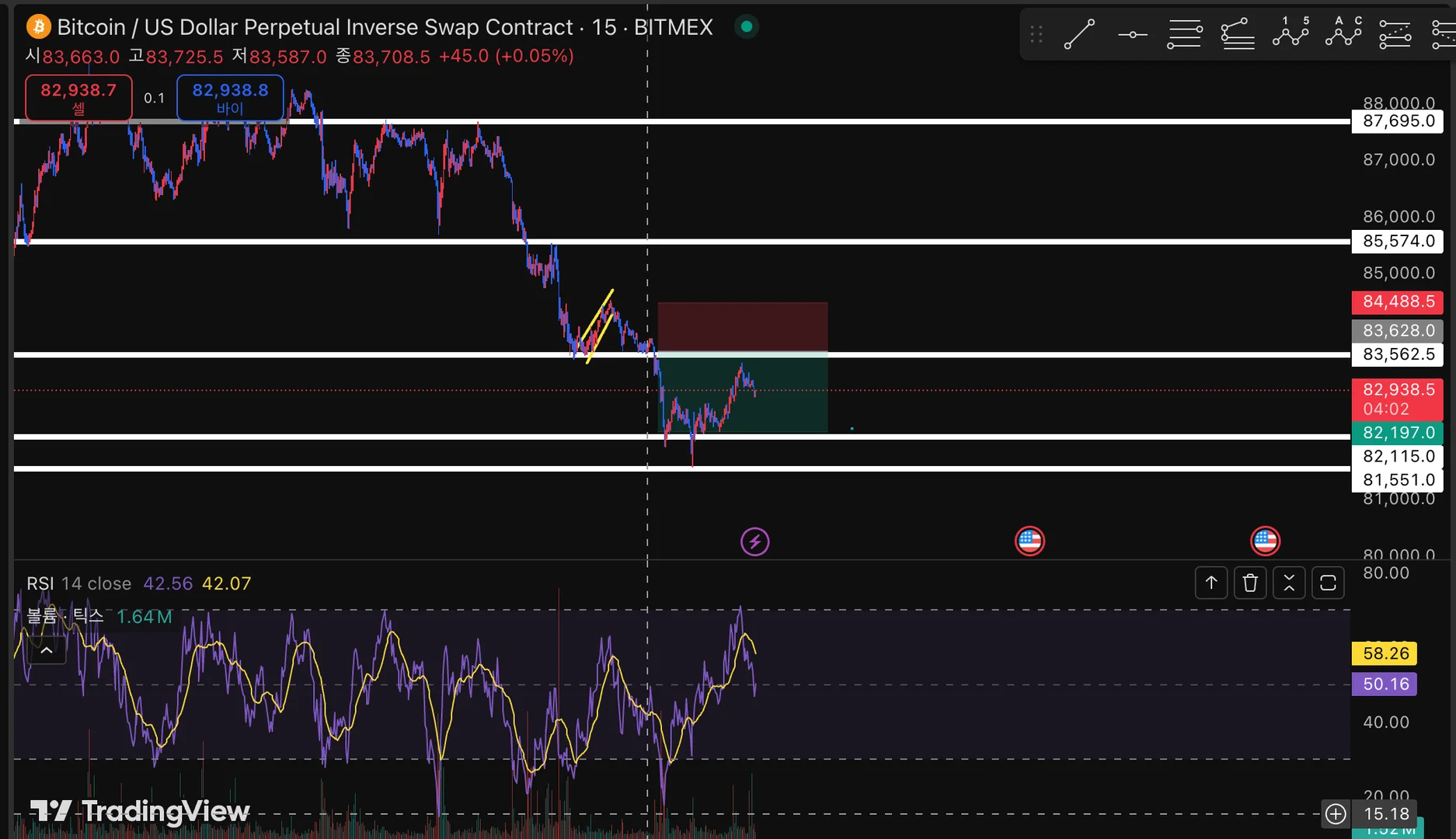Click the BITMEX exchange label
Screen dimensions: 1456x839
(674, 27)
